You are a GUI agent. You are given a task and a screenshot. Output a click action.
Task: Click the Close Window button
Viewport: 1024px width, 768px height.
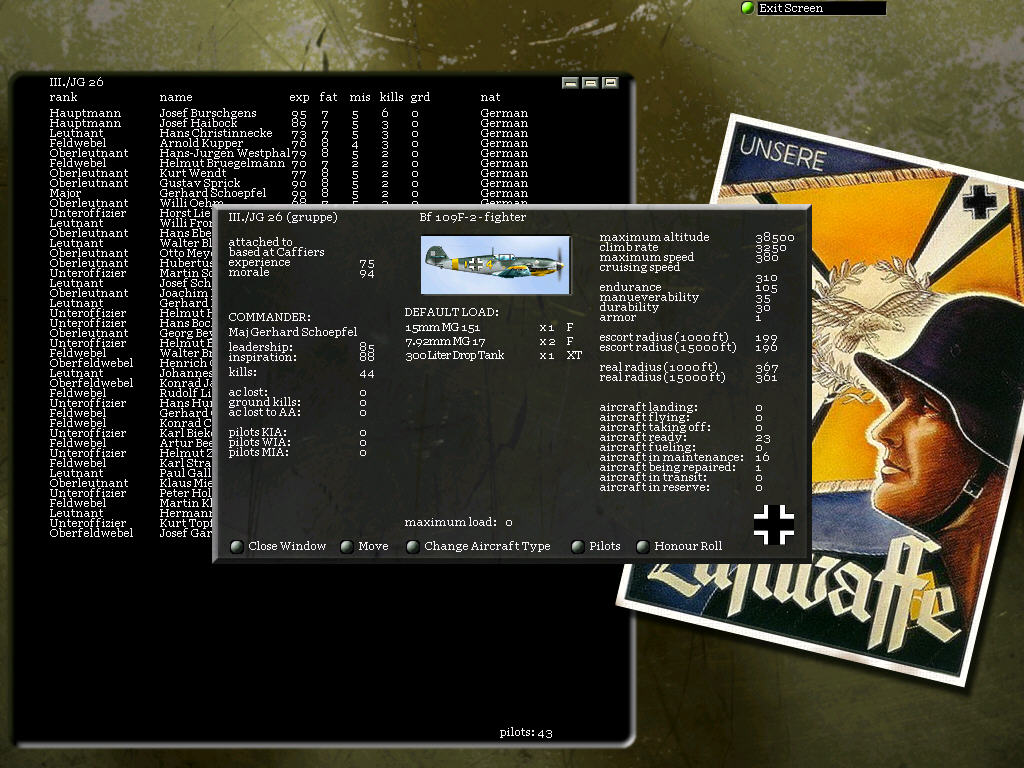pyautogui.click(x=278, y=546)
